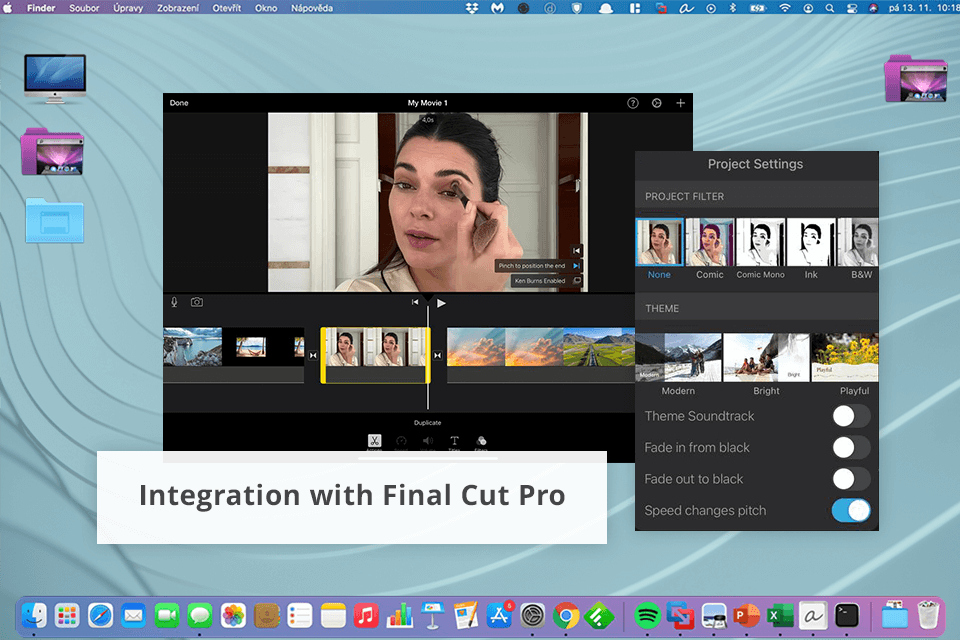
Task: Open Control Center in menu bar
Action: pos(851,8)
